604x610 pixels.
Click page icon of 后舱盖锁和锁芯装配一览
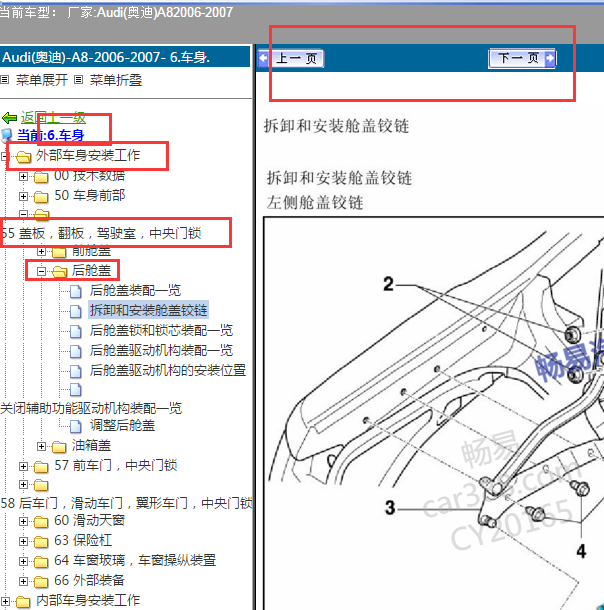tap(75, 331)
